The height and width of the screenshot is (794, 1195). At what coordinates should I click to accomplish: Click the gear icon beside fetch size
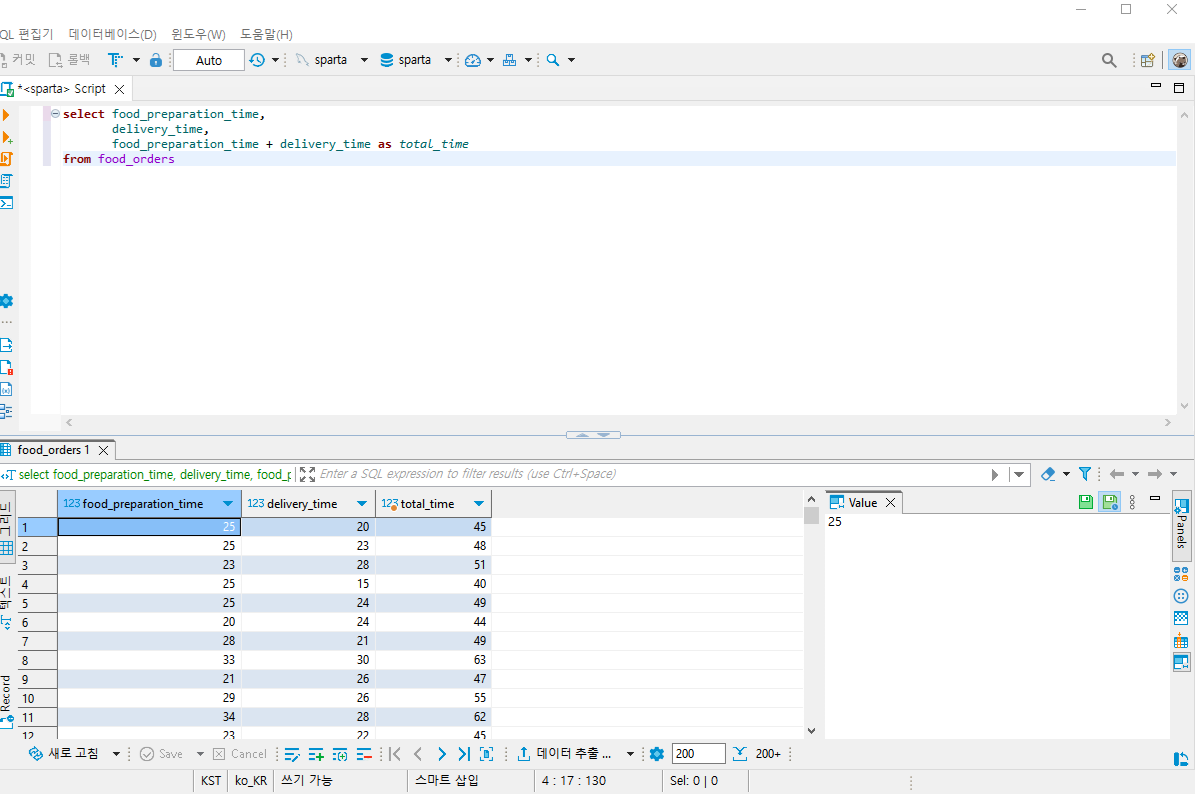coord(657,754)
